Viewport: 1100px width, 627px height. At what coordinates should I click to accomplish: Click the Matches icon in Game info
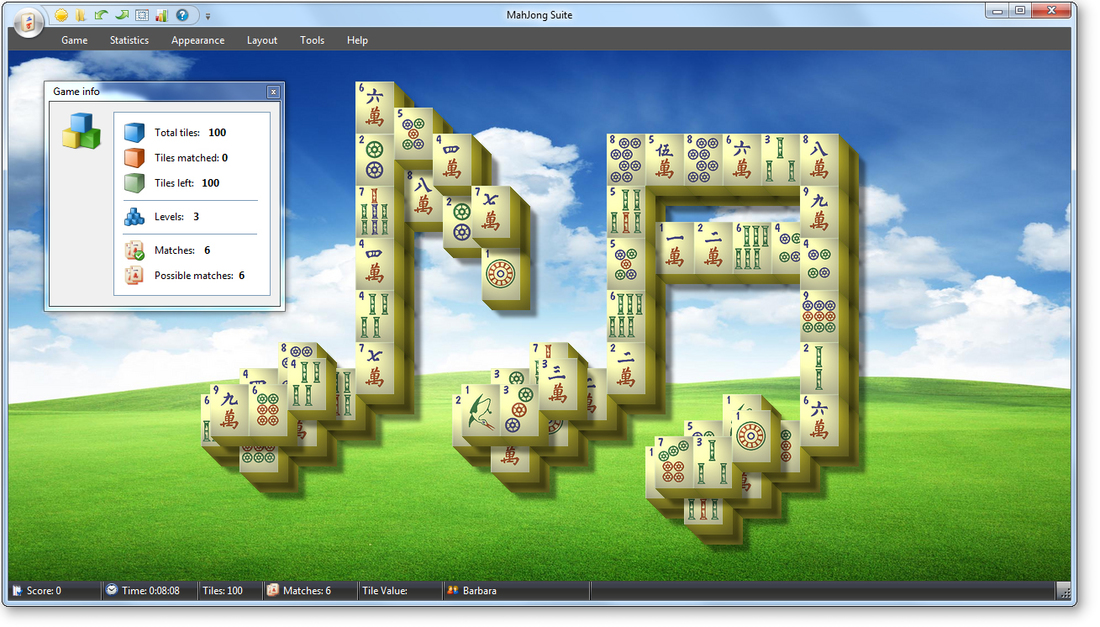click(134, 250)
